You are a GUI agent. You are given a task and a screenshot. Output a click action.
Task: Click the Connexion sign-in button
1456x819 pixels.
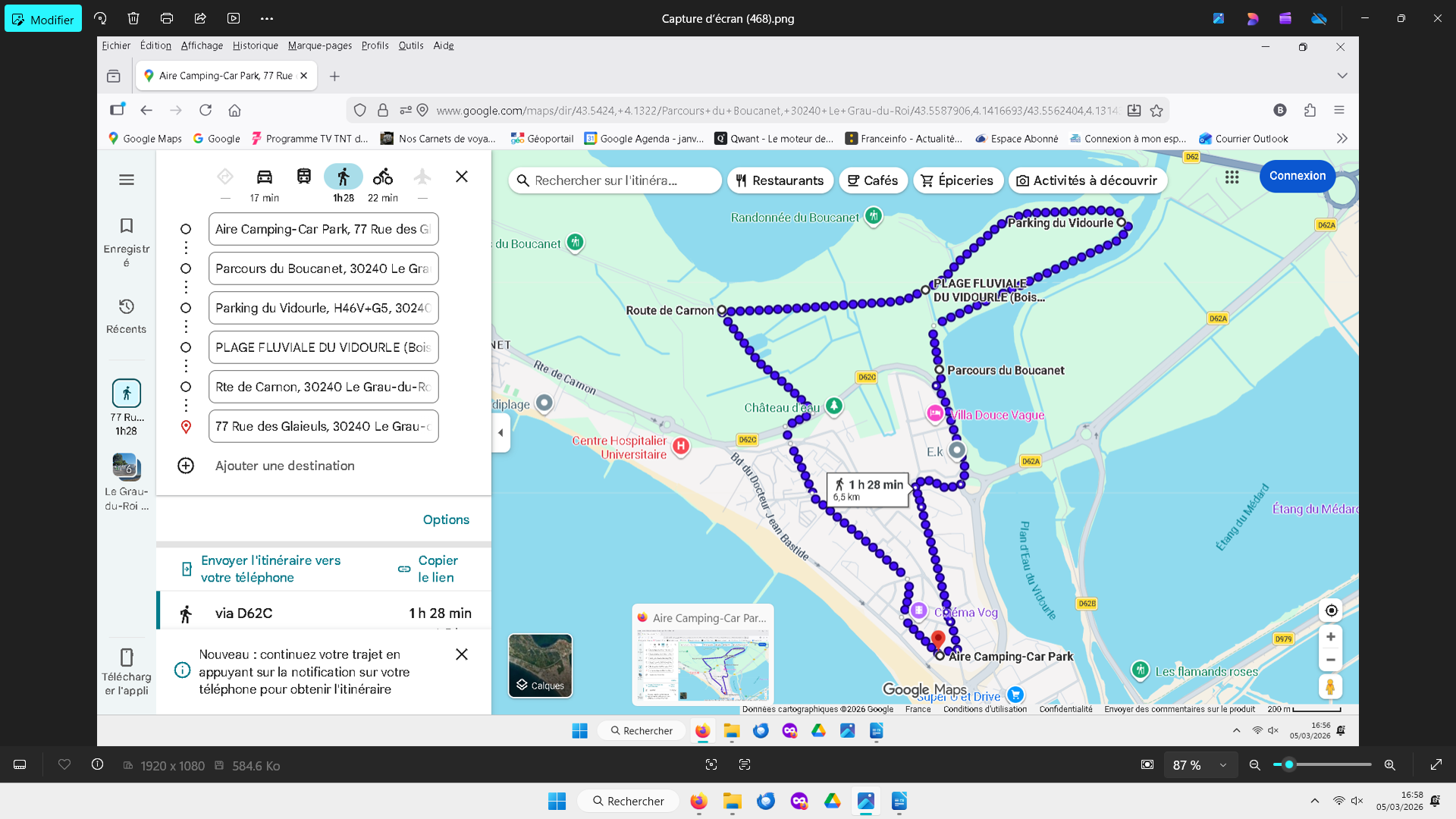coord(1297,176)
